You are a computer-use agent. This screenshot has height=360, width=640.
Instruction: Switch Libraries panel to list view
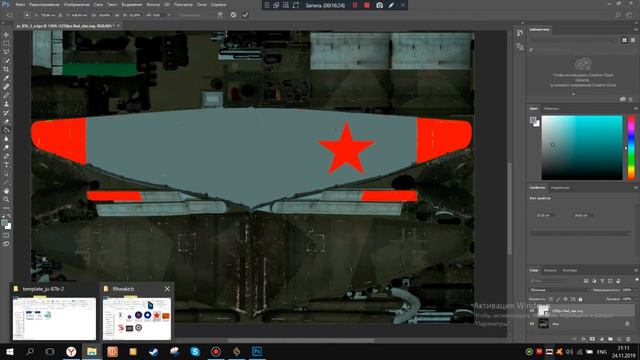[x=633, y=40]
